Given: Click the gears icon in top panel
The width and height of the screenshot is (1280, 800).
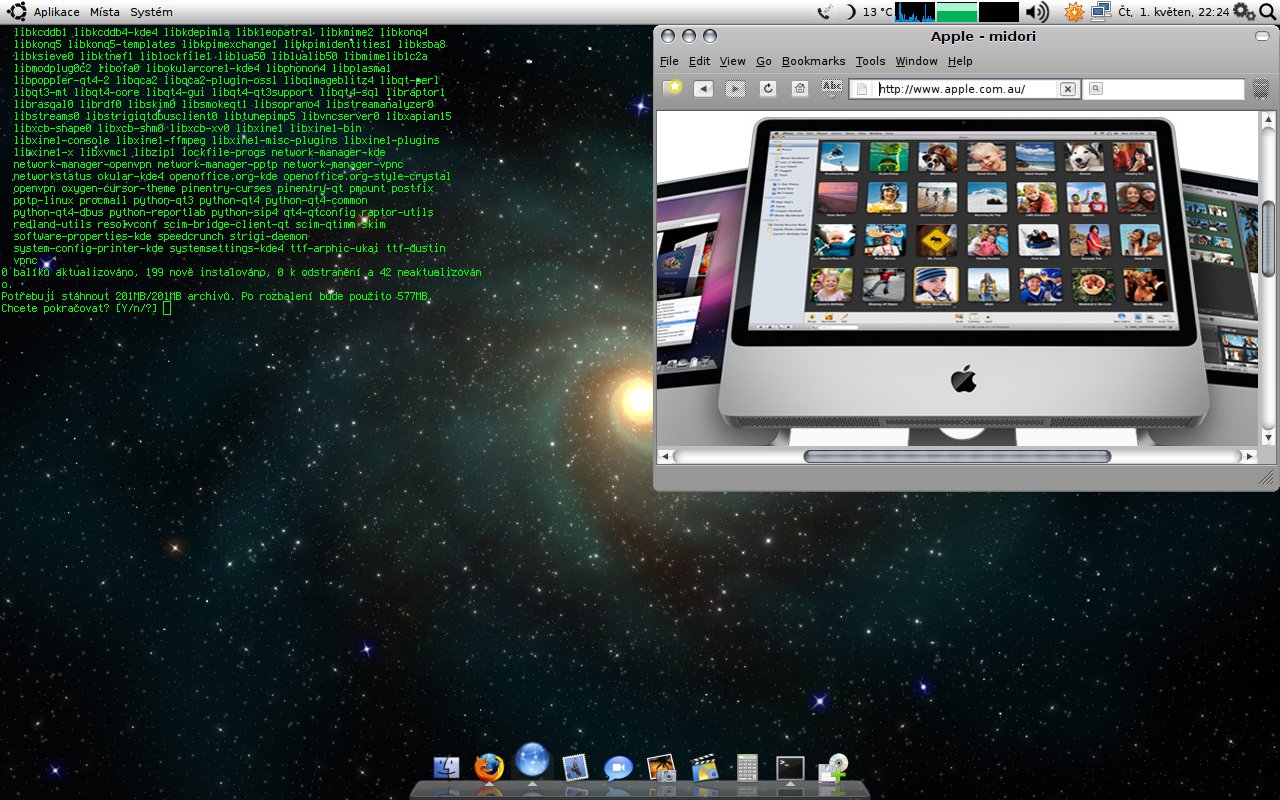Looking at the screenshot, I should (1242, 11).
